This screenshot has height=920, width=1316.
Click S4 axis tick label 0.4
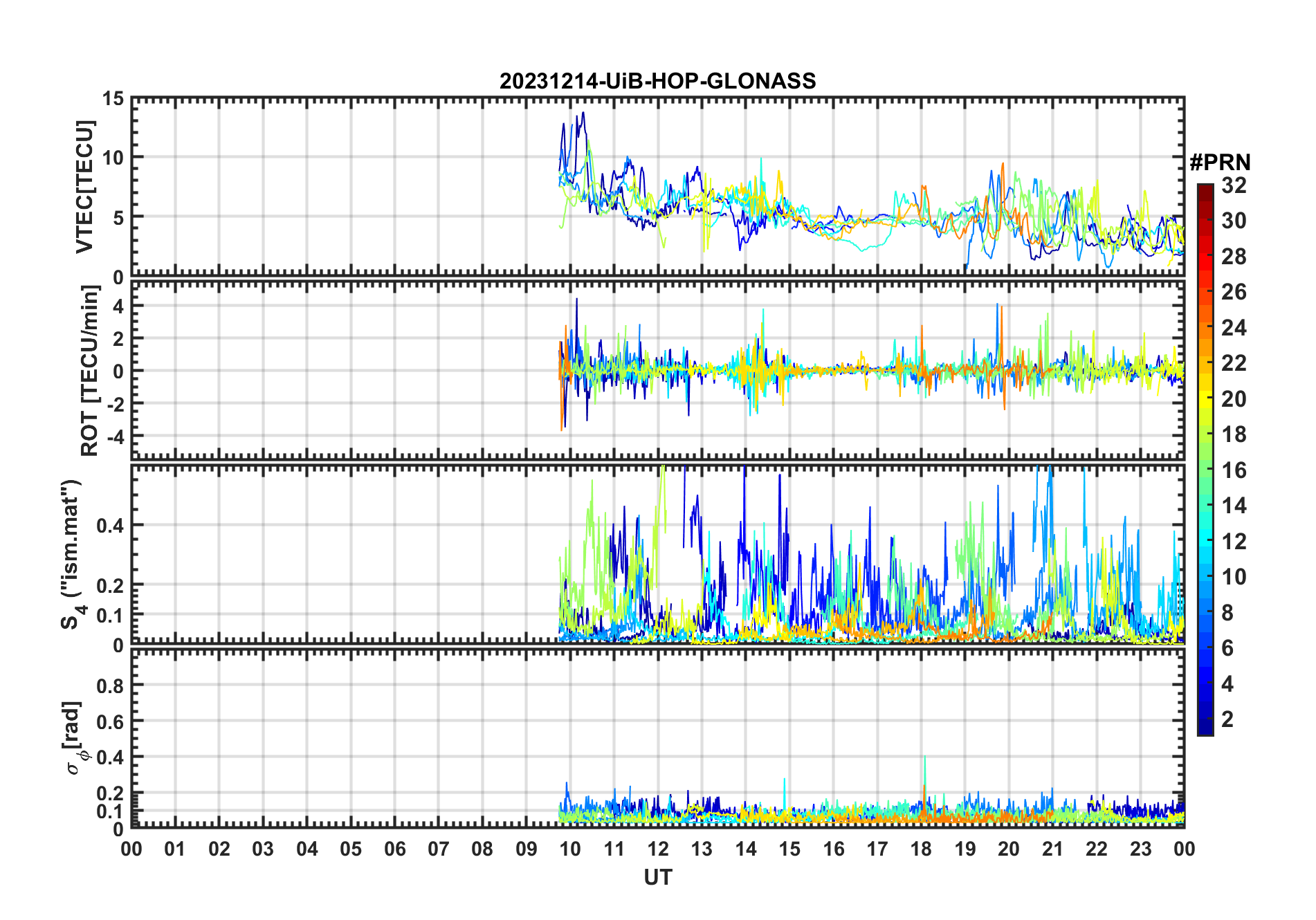pos(111,526)
